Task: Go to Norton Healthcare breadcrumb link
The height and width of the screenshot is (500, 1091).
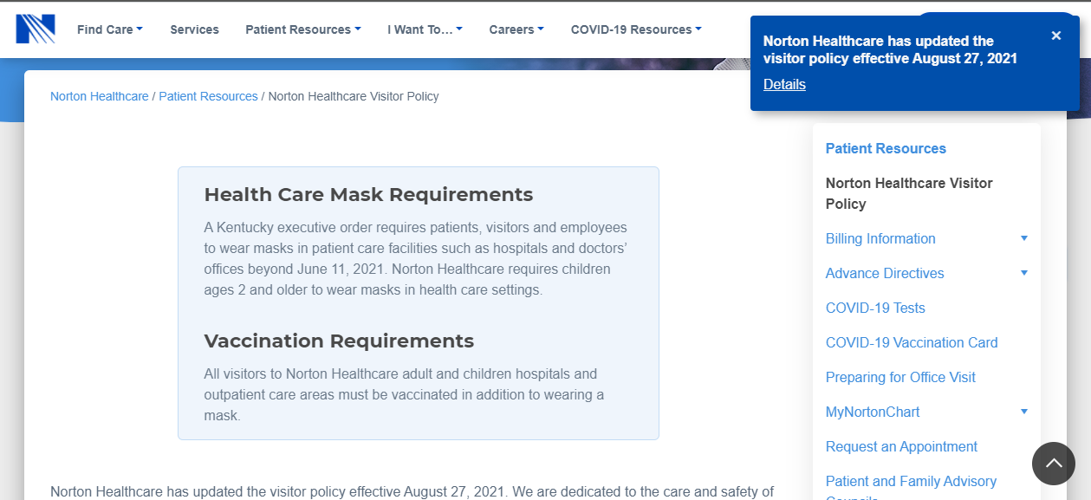Action: [x=99, y=96]
